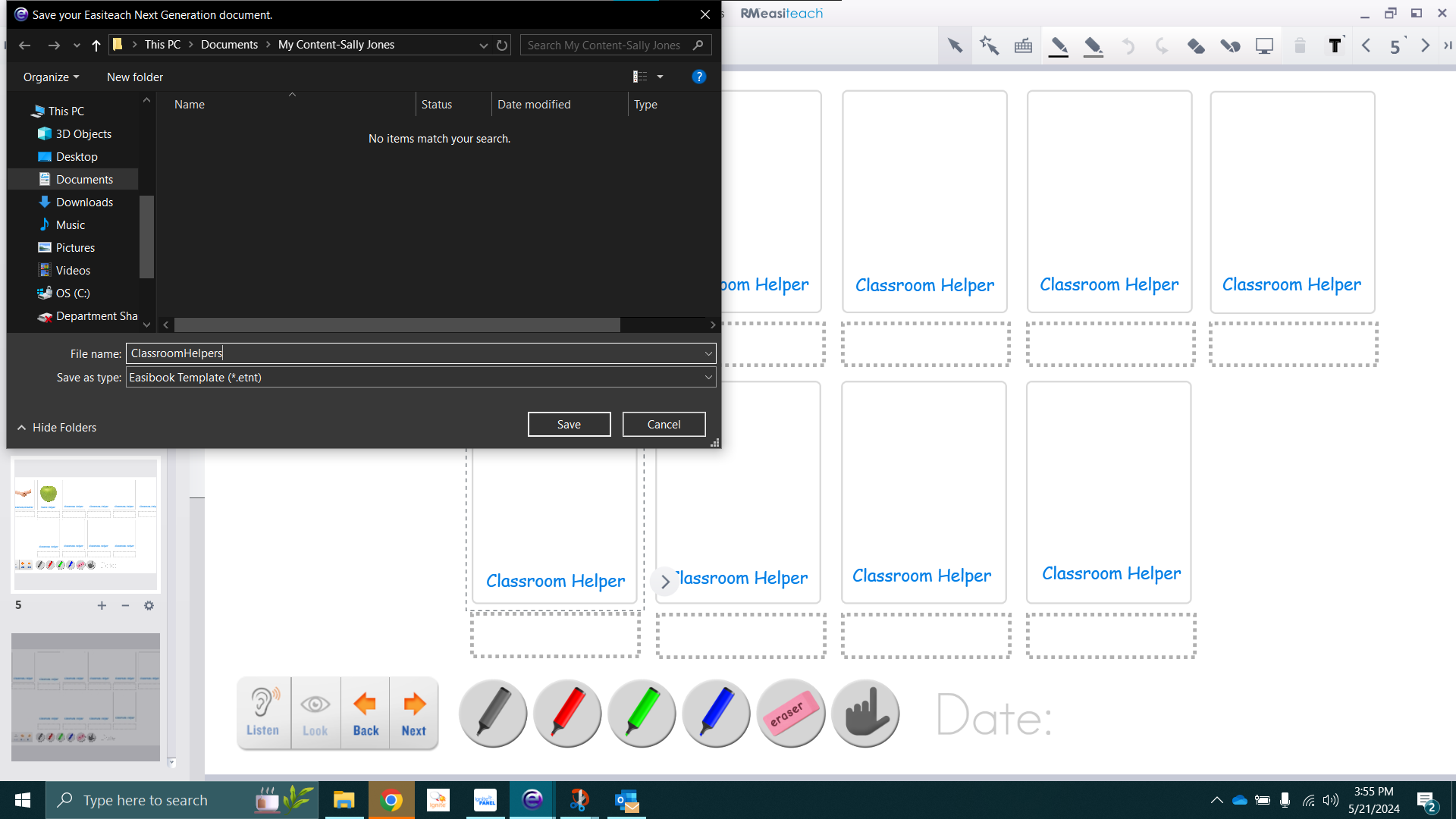Collapse folders with Hide Folders
Image resolution: width=1456 pixels, height=819 pixels.
click(57, 427)
